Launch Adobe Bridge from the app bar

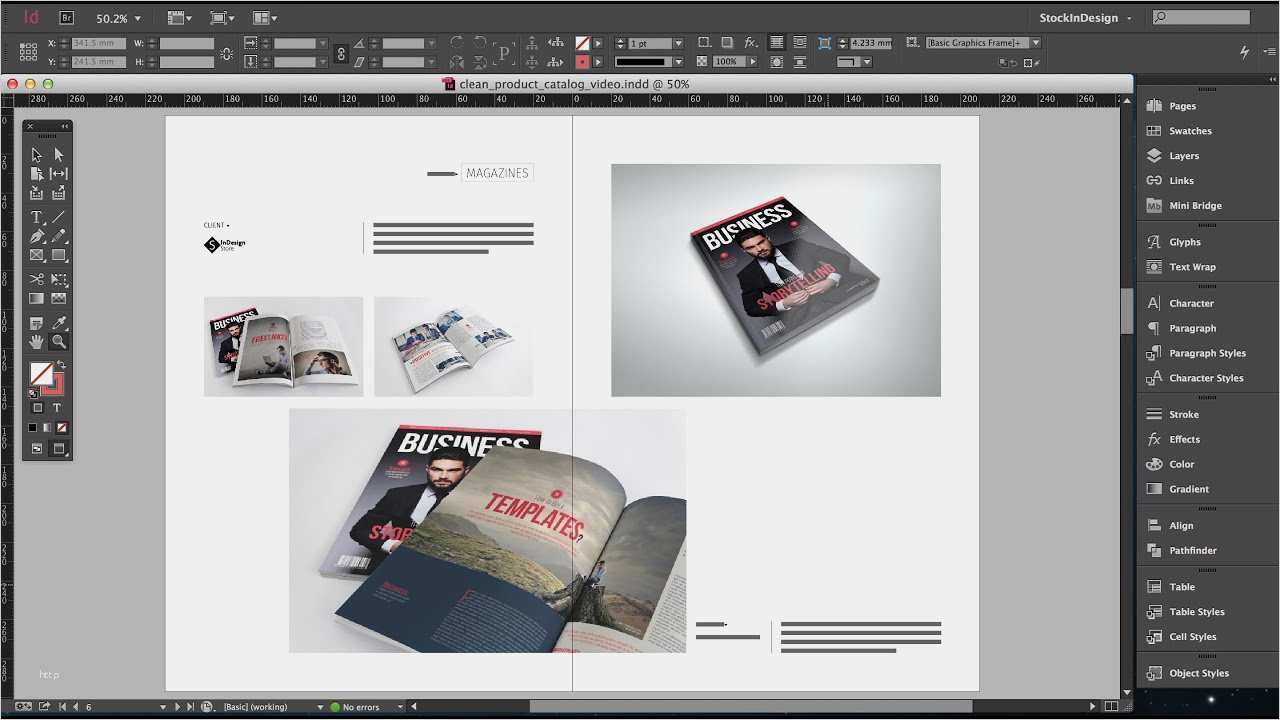click(x=66, y=17)
